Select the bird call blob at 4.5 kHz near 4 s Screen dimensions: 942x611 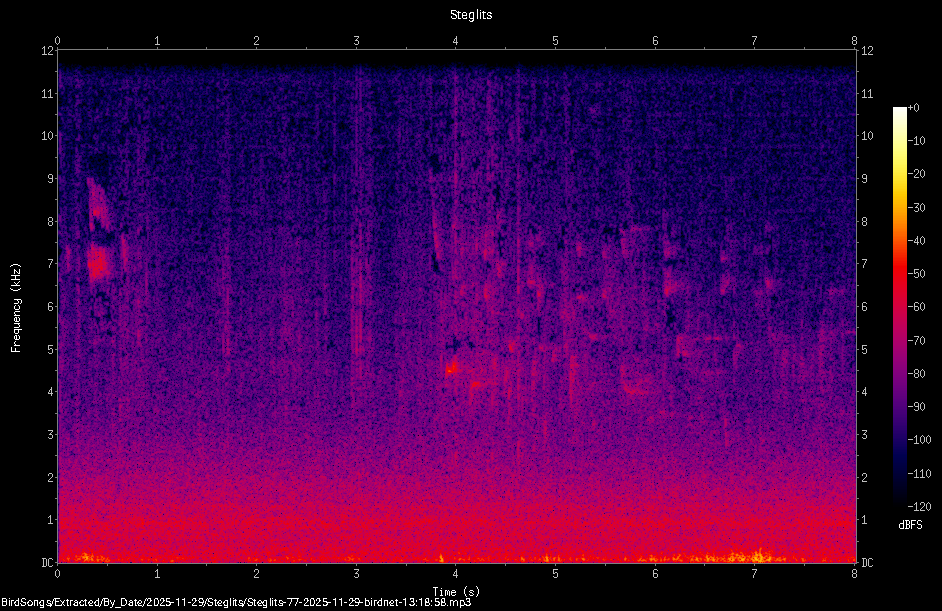click(x=452, y=367)
